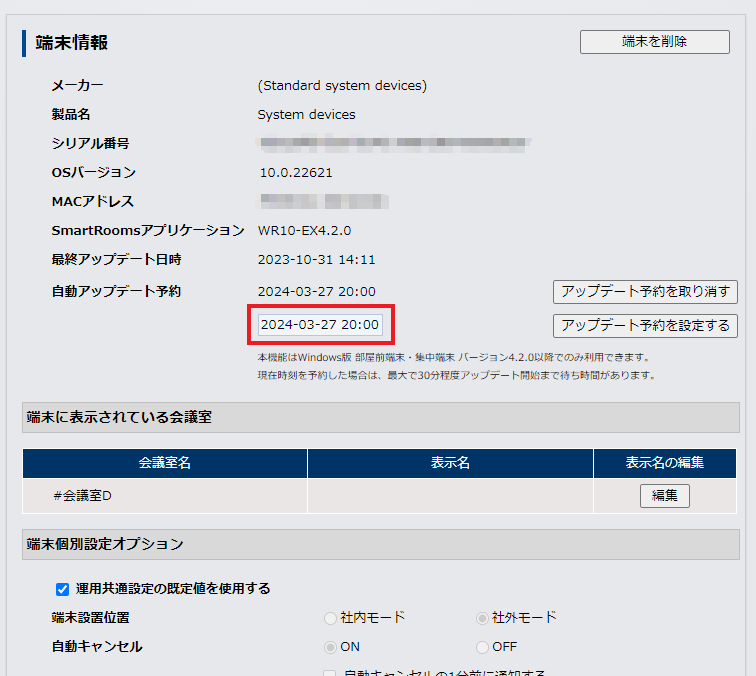
Task: Click the 端末情報 section heading
Action: tap(72, 42)
